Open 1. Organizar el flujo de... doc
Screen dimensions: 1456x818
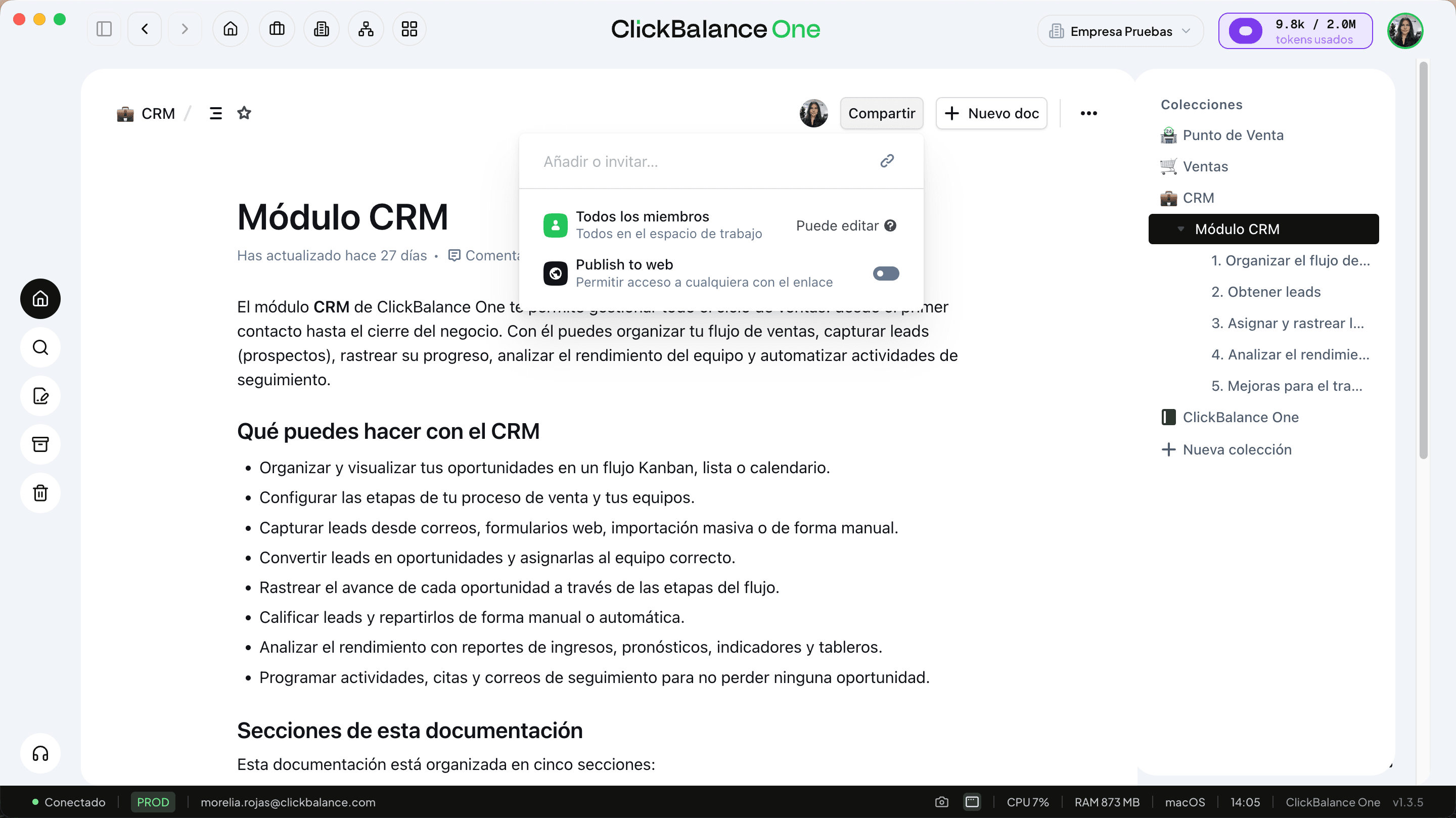[x=1290, y=260]
